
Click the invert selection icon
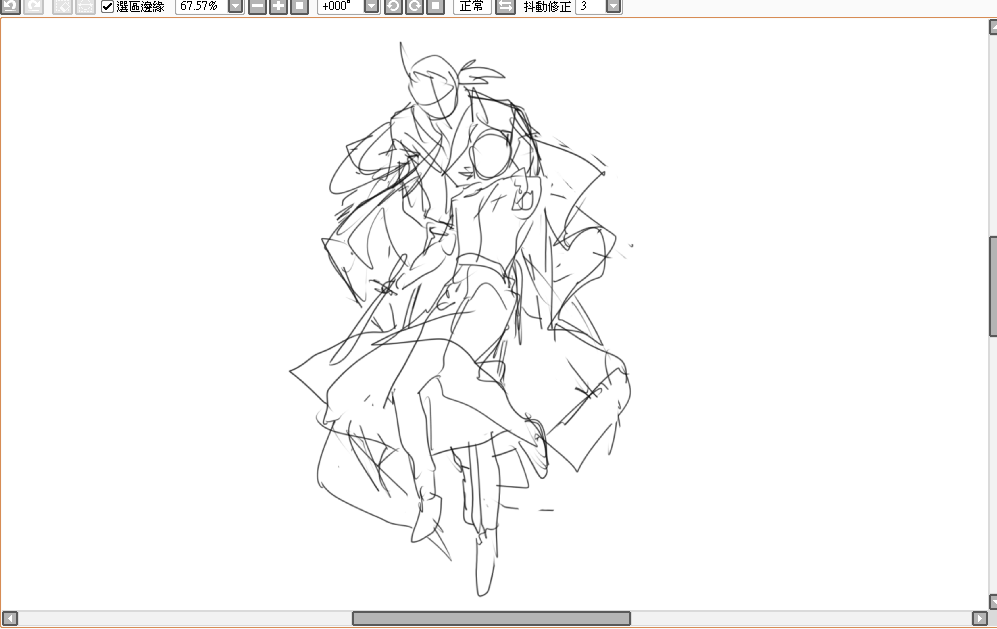click(x=85, y=6)
